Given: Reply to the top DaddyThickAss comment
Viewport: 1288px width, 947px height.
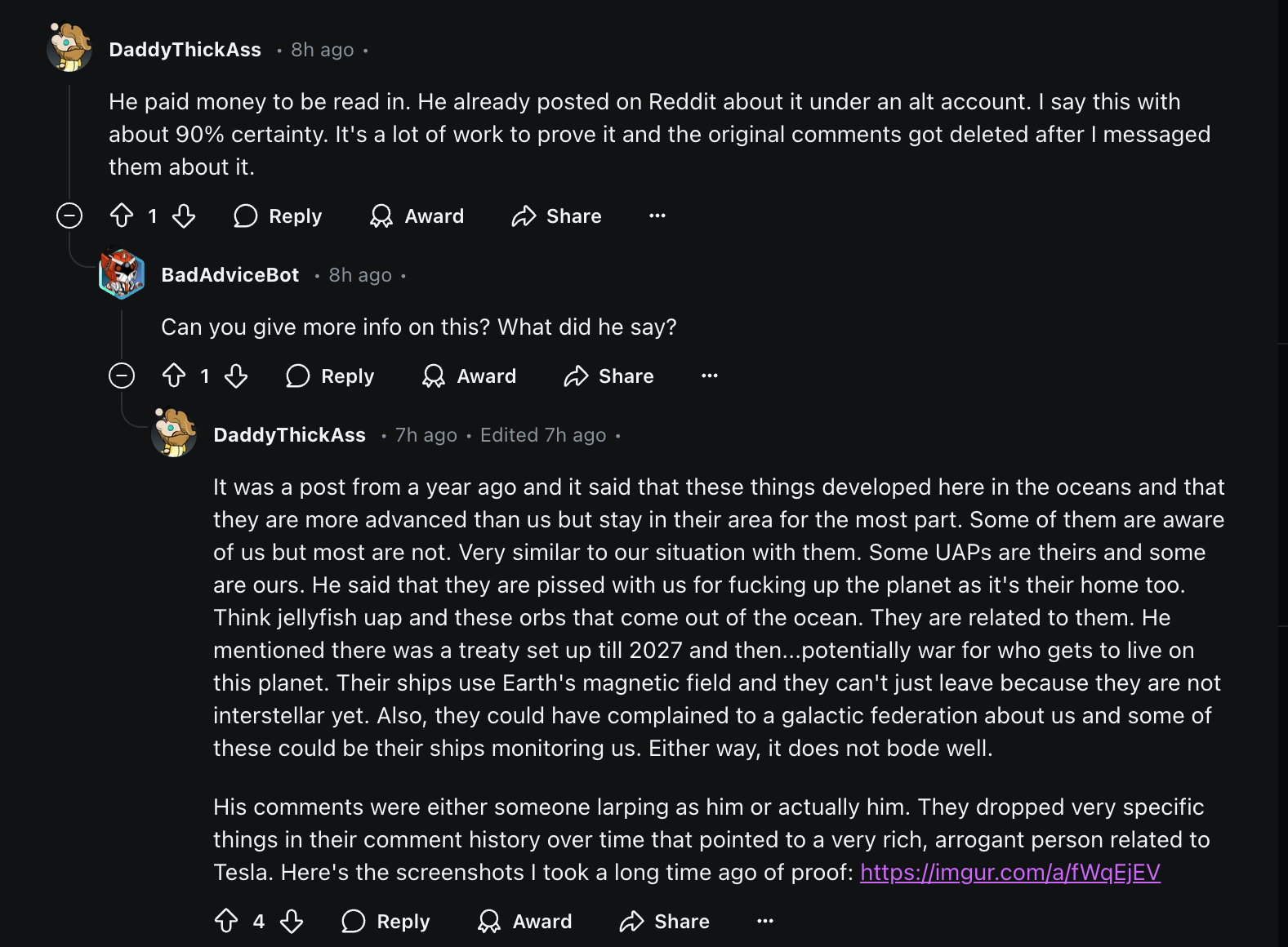Looking at the screenshot, I should [278, 216].
